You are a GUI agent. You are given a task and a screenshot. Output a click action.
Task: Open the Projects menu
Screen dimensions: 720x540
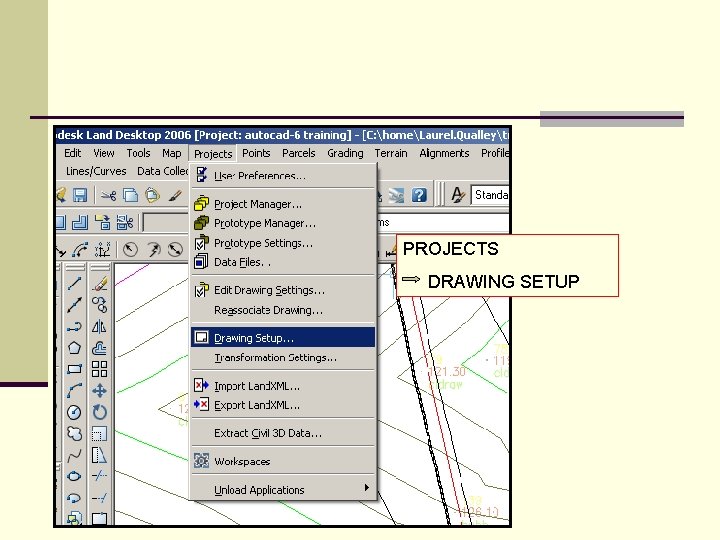tap(213, 154)
